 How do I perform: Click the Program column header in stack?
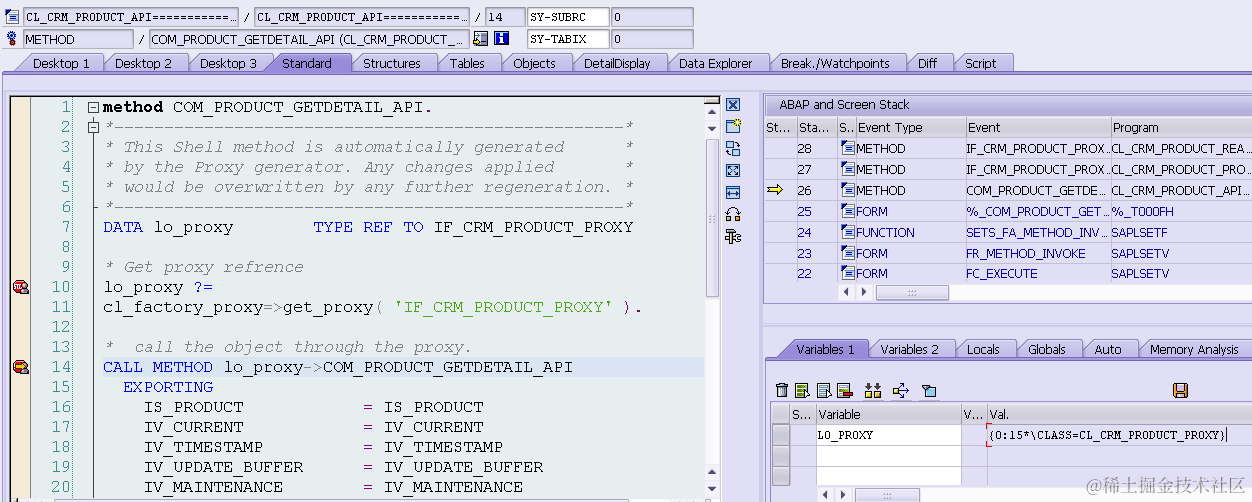pyautogui.click(x=1181, y=127)
